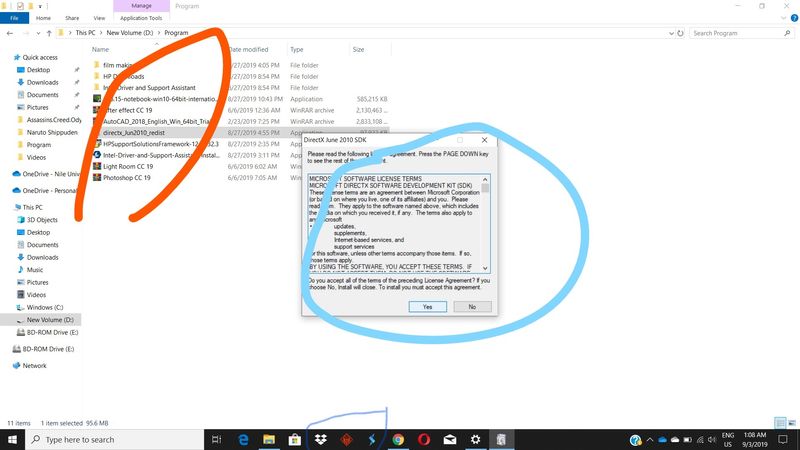Open the Mail app taskbar icon
Viewport: 800px width, 450px height.
pyautogui.click(x=449, y=439)
